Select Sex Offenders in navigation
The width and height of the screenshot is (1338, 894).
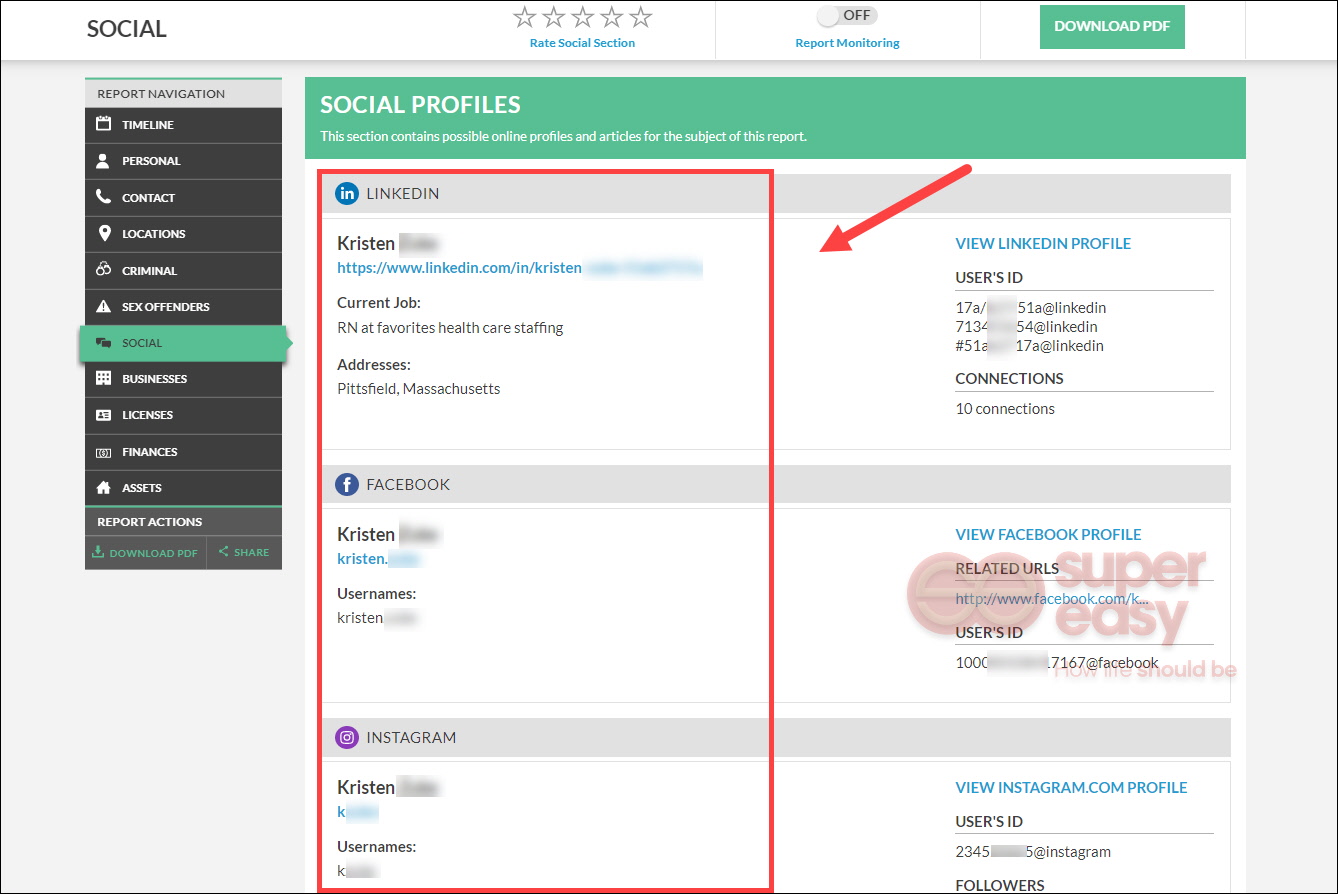(x=183, y=306)
